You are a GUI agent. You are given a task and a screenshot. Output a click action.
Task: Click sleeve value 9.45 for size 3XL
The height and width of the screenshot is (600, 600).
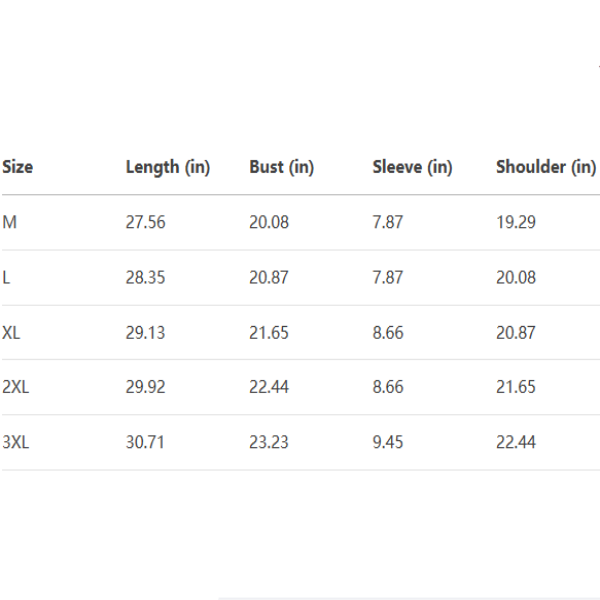coord(388,442)
